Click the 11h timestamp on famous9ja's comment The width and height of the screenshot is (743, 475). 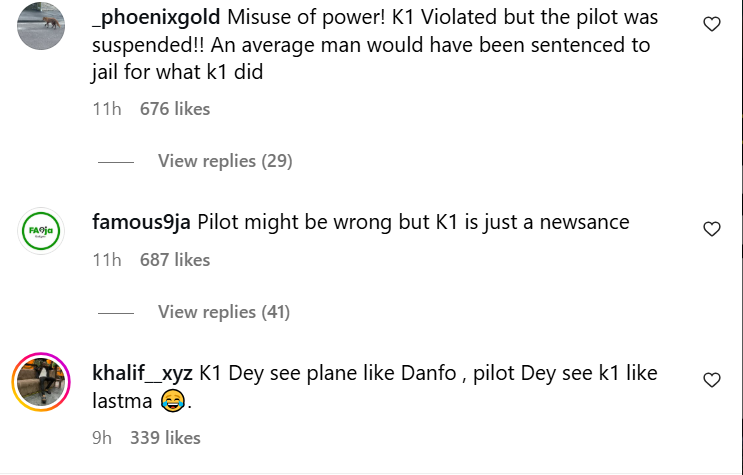point(106,260)
